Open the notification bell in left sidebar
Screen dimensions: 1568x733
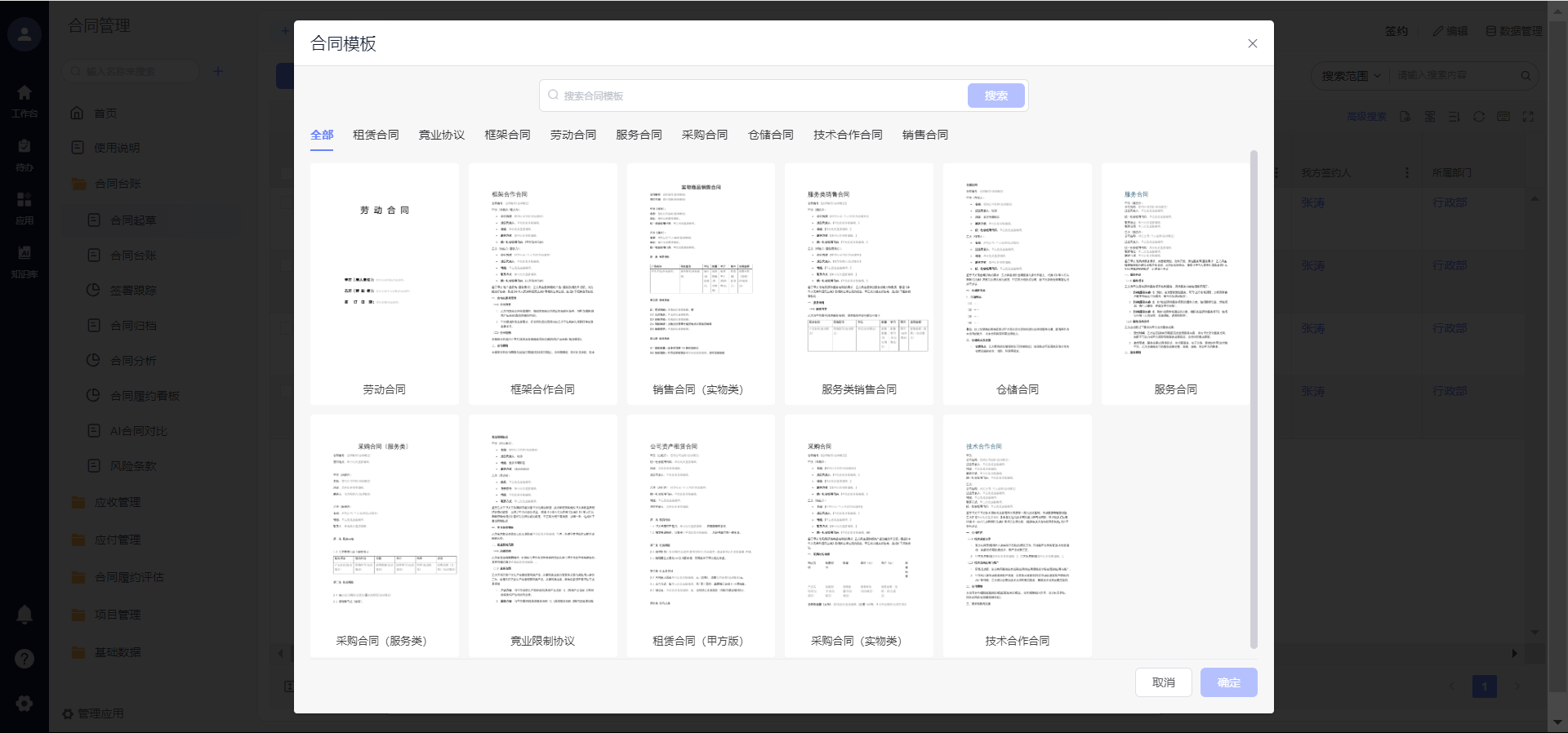click(x=24, y=615)
